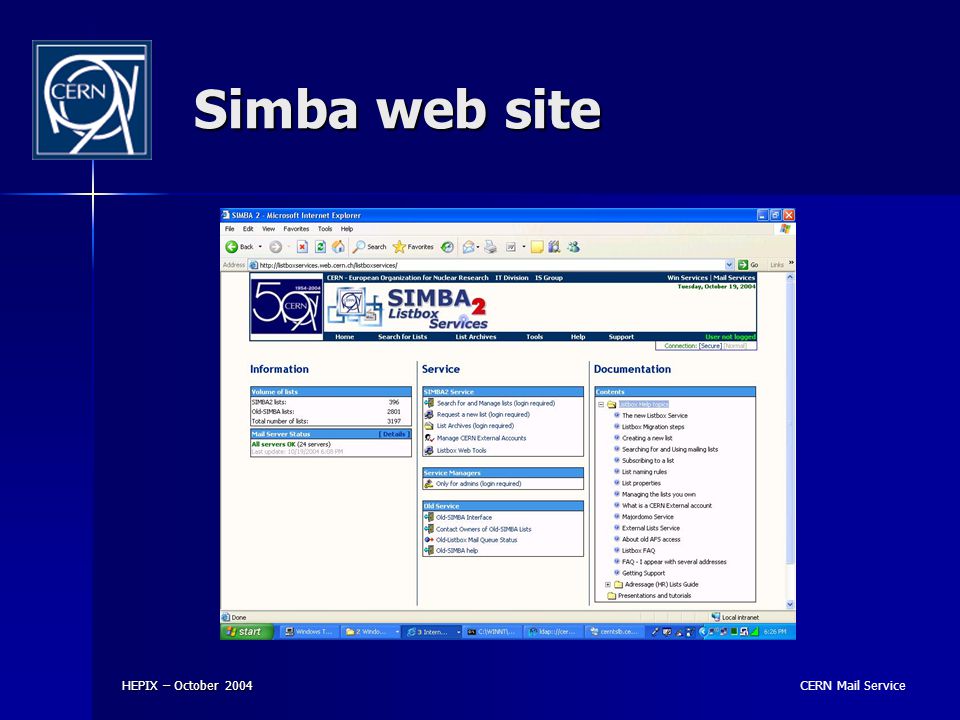Open the Messenger people icon
The image size is (960, 720).
pos(573,247)
